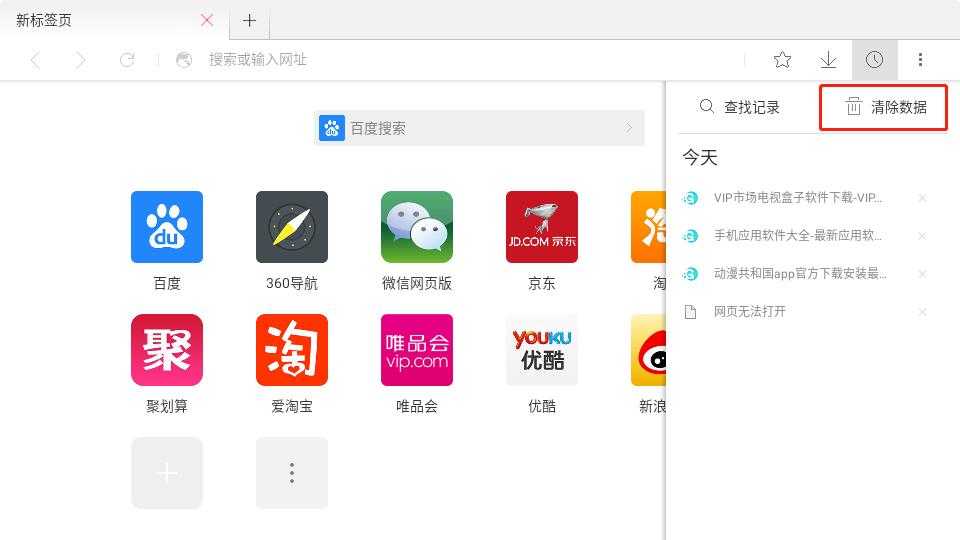Open the 聚划算 shortcut tile
This screenshot has width=960, height=540.
pos(167,350)
